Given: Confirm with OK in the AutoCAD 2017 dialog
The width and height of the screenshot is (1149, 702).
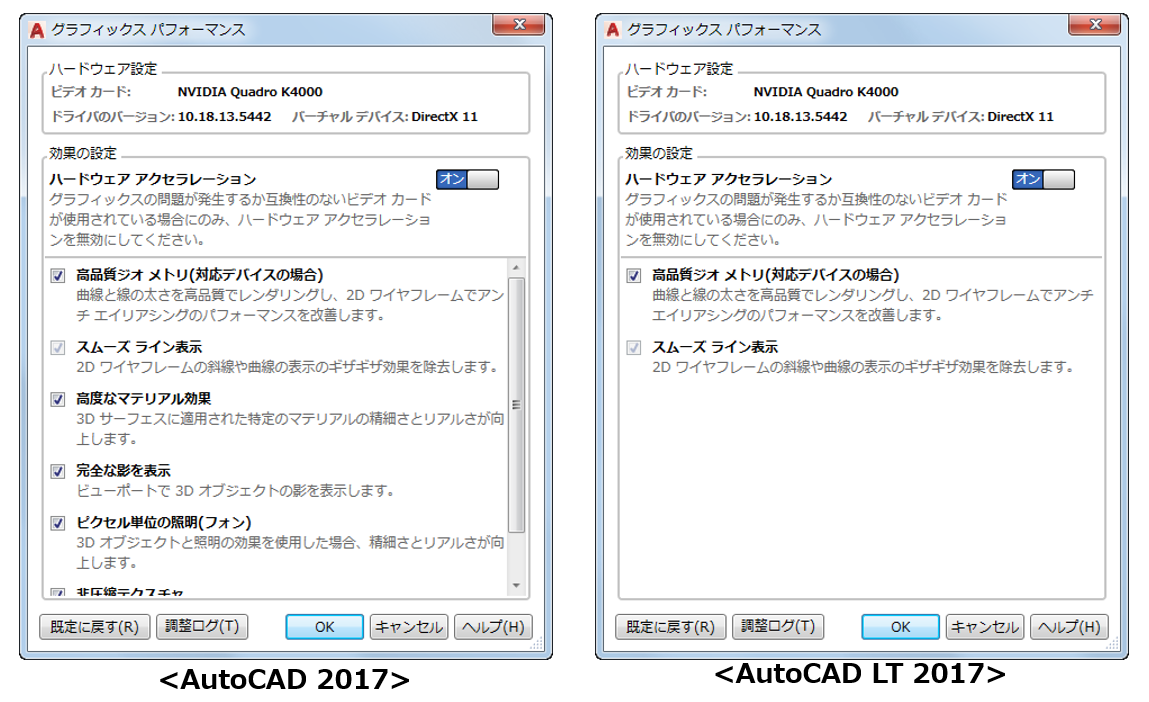Looking at the screenshot, I should pos(325,627).
